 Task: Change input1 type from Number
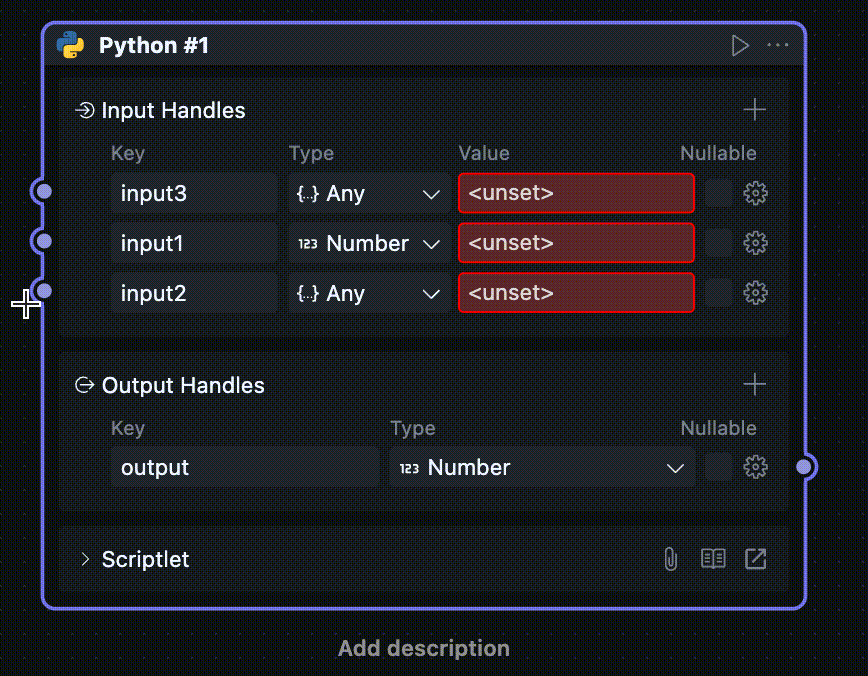click(x=369, y=243)
